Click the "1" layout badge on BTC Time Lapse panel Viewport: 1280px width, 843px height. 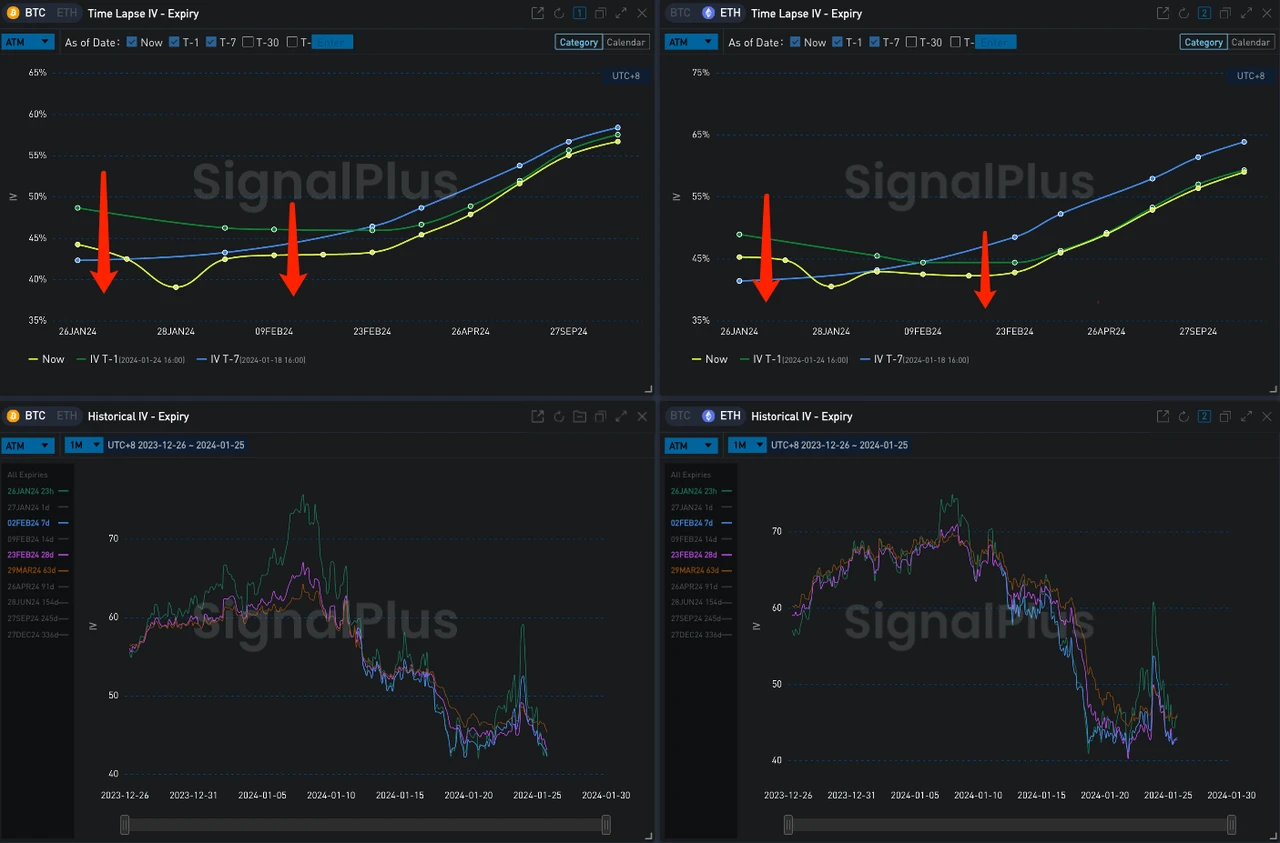[x=581, y=13]
